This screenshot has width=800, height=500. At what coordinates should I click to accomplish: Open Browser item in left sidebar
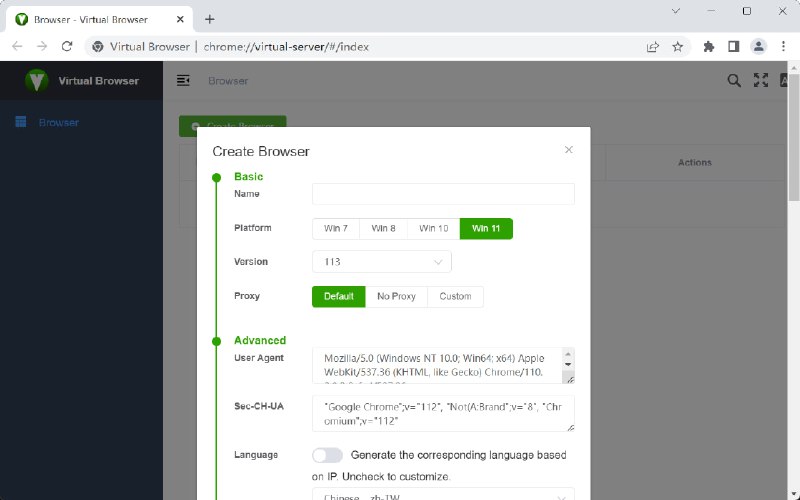[58, 122]
